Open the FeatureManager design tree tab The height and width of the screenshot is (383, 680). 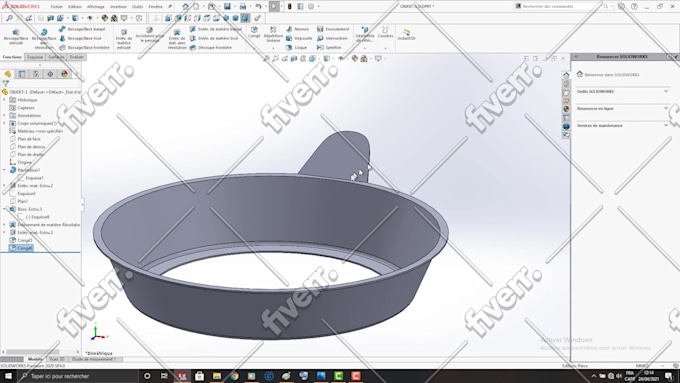(x=8, y=74)
